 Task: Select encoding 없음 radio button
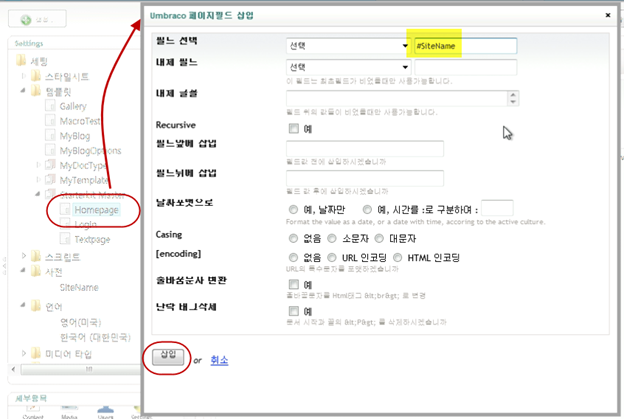(293, 257)
